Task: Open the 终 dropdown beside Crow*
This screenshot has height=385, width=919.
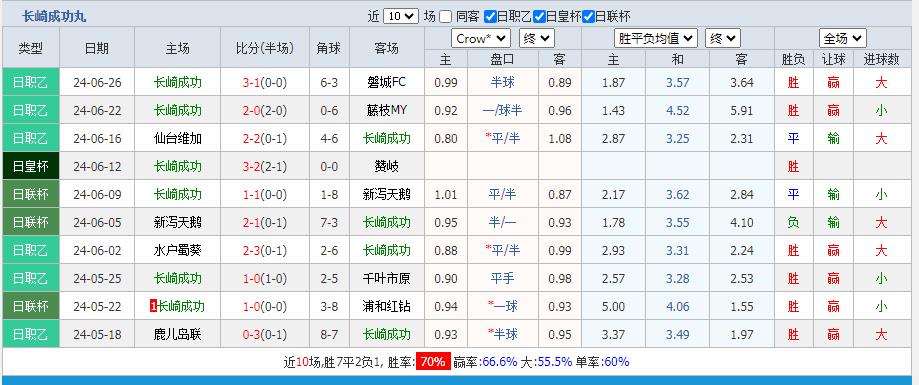Action: click(x=536, y=39)
